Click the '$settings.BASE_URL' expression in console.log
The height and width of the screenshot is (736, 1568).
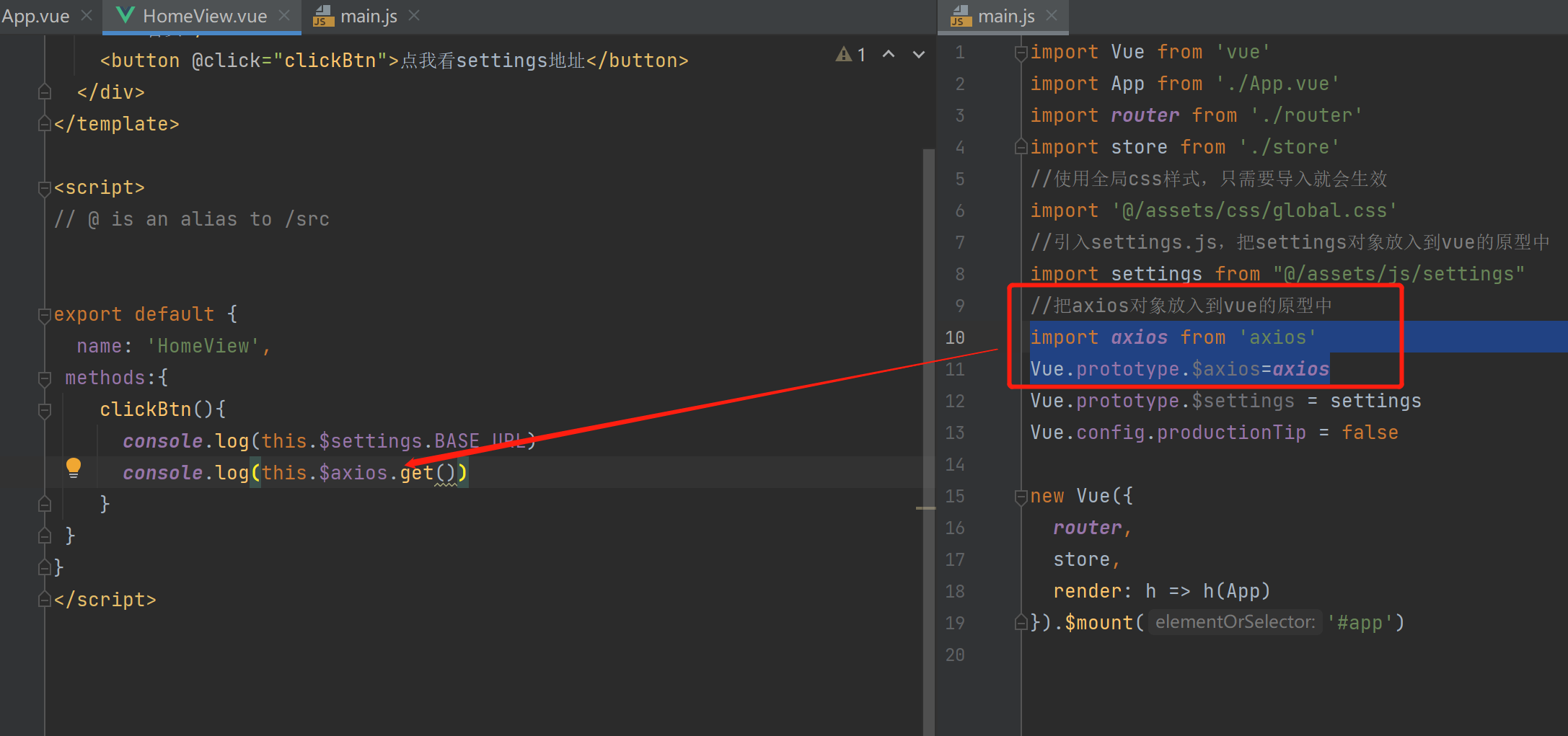[x=423, y=441]
